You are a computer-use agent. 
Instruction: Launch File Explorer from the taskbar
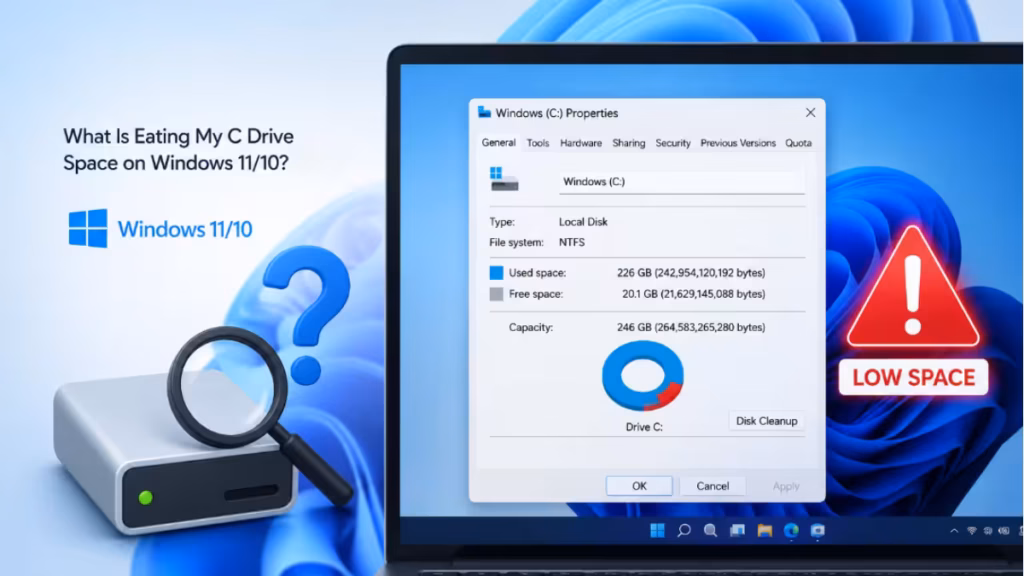764,530
